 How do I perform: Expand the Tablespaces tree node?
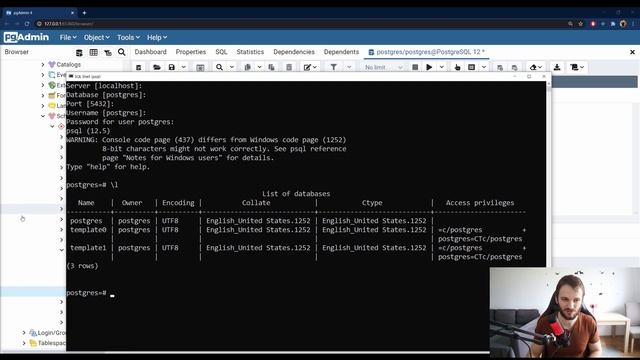click(24, 343)
